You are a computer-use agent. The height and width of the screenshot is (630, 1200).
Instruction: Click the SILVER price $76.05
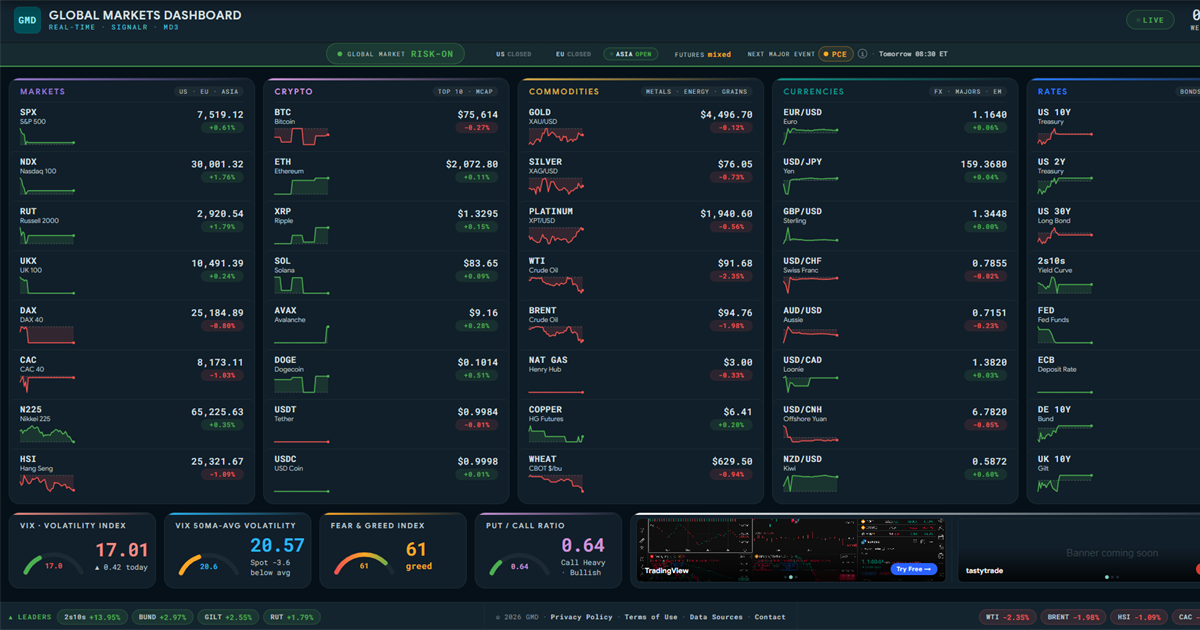pyautogui.click(x=735, y=164)
